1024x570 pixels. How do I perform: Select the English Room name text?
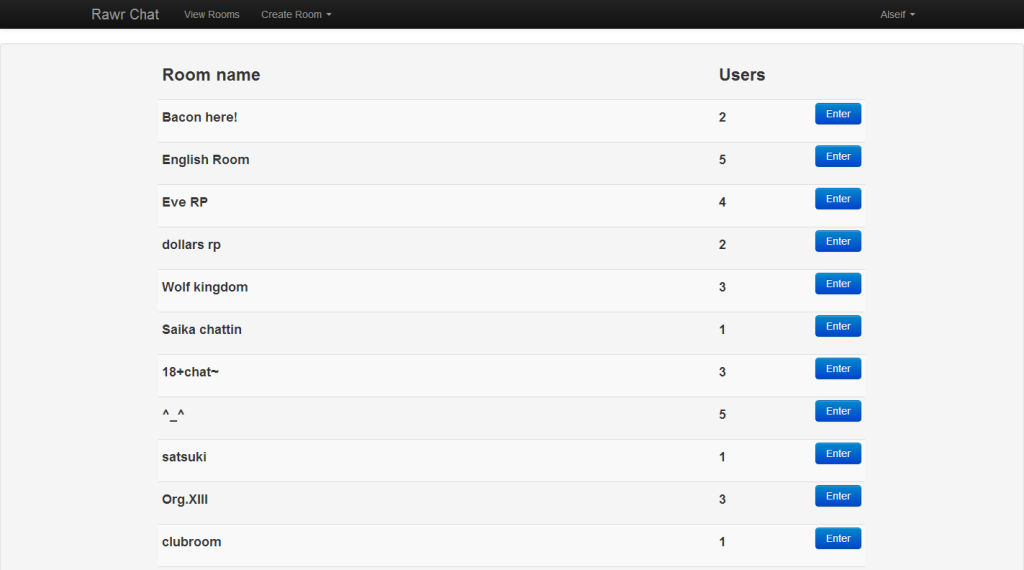[x=206, y=160]
